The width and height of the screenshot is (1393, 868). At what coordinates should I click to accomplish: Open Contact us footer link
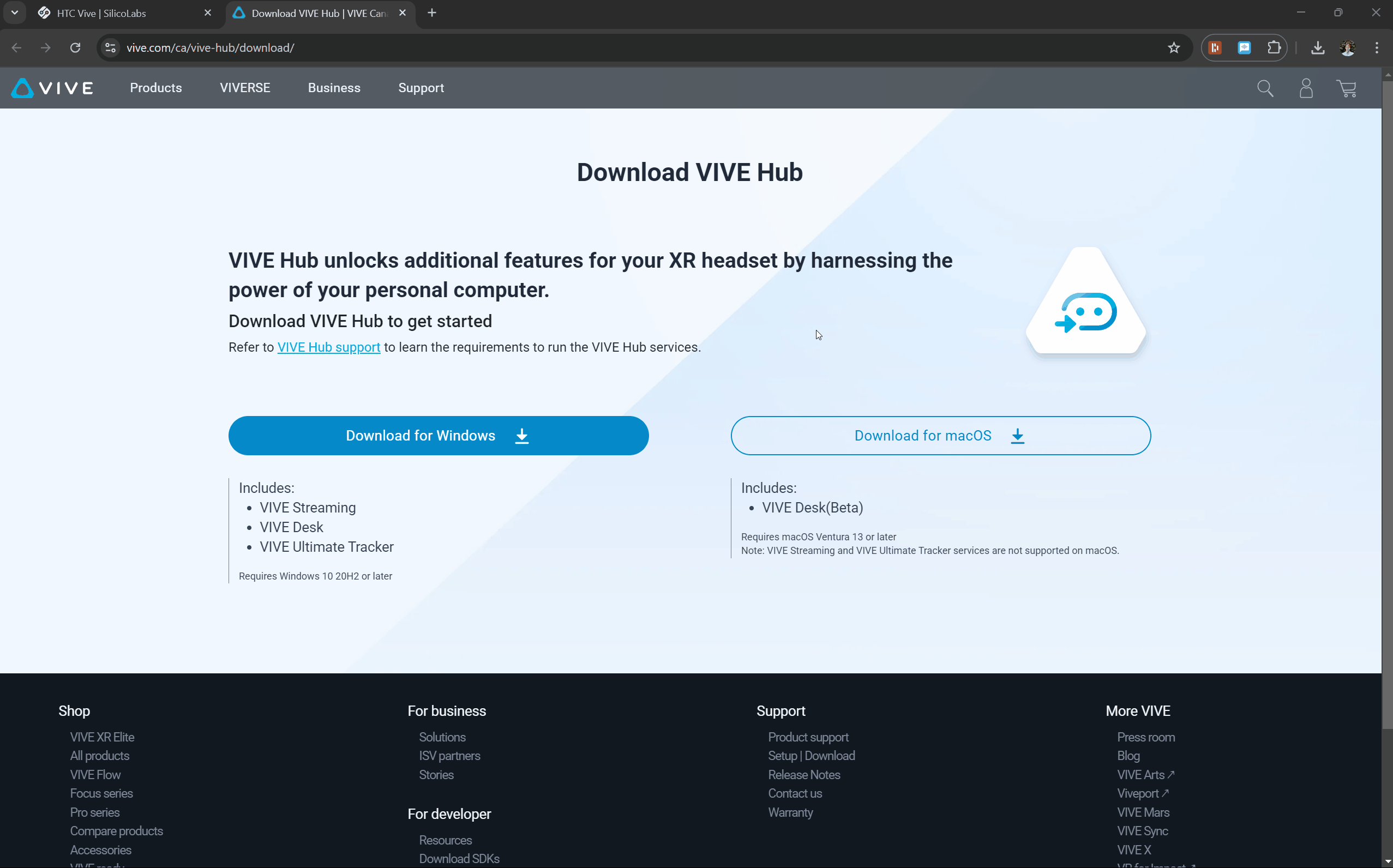pyautogui.click(x=795, y=793)
